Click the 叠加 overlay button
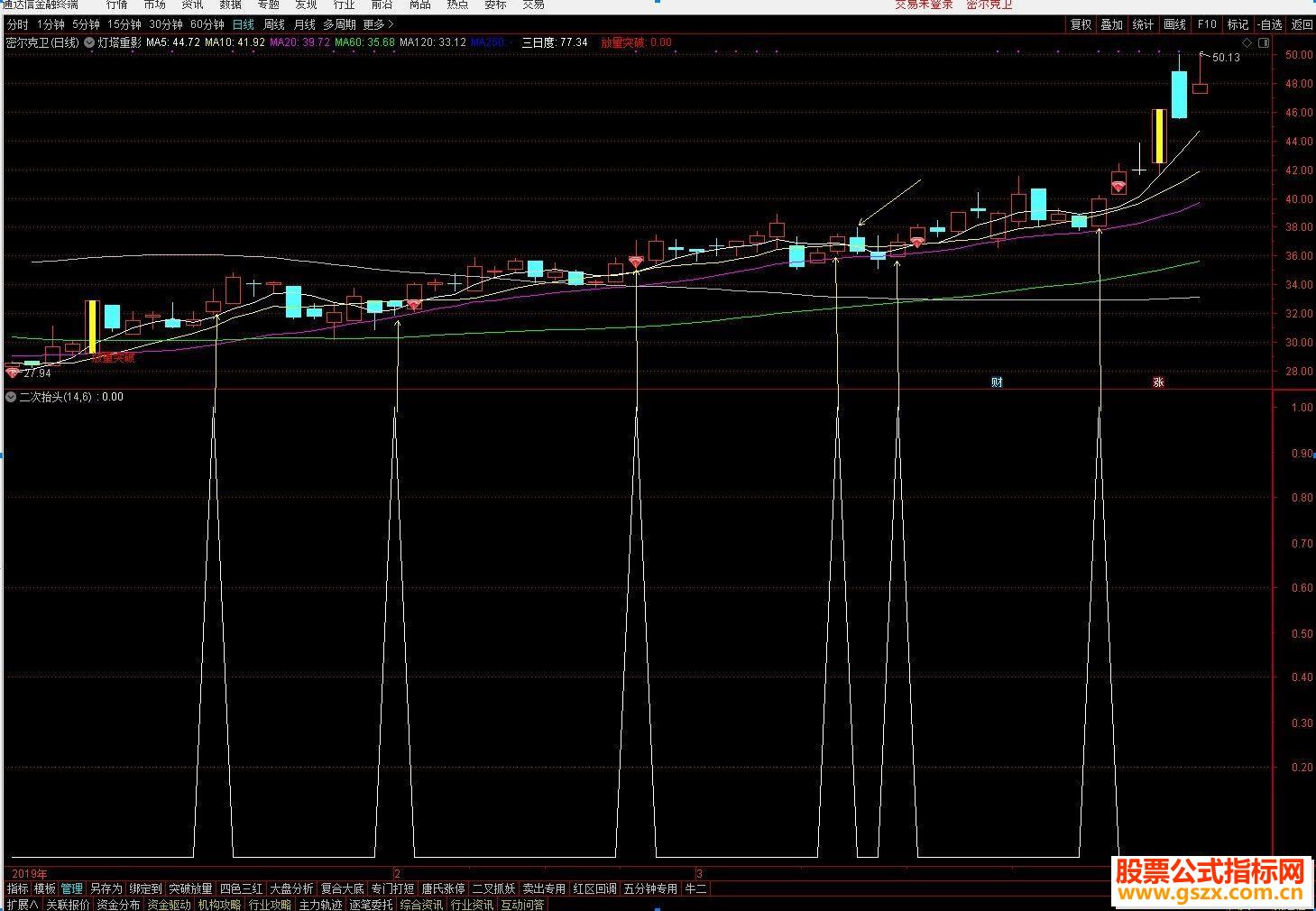This screenshot has width=1316, height=911. coord(1111,25)
